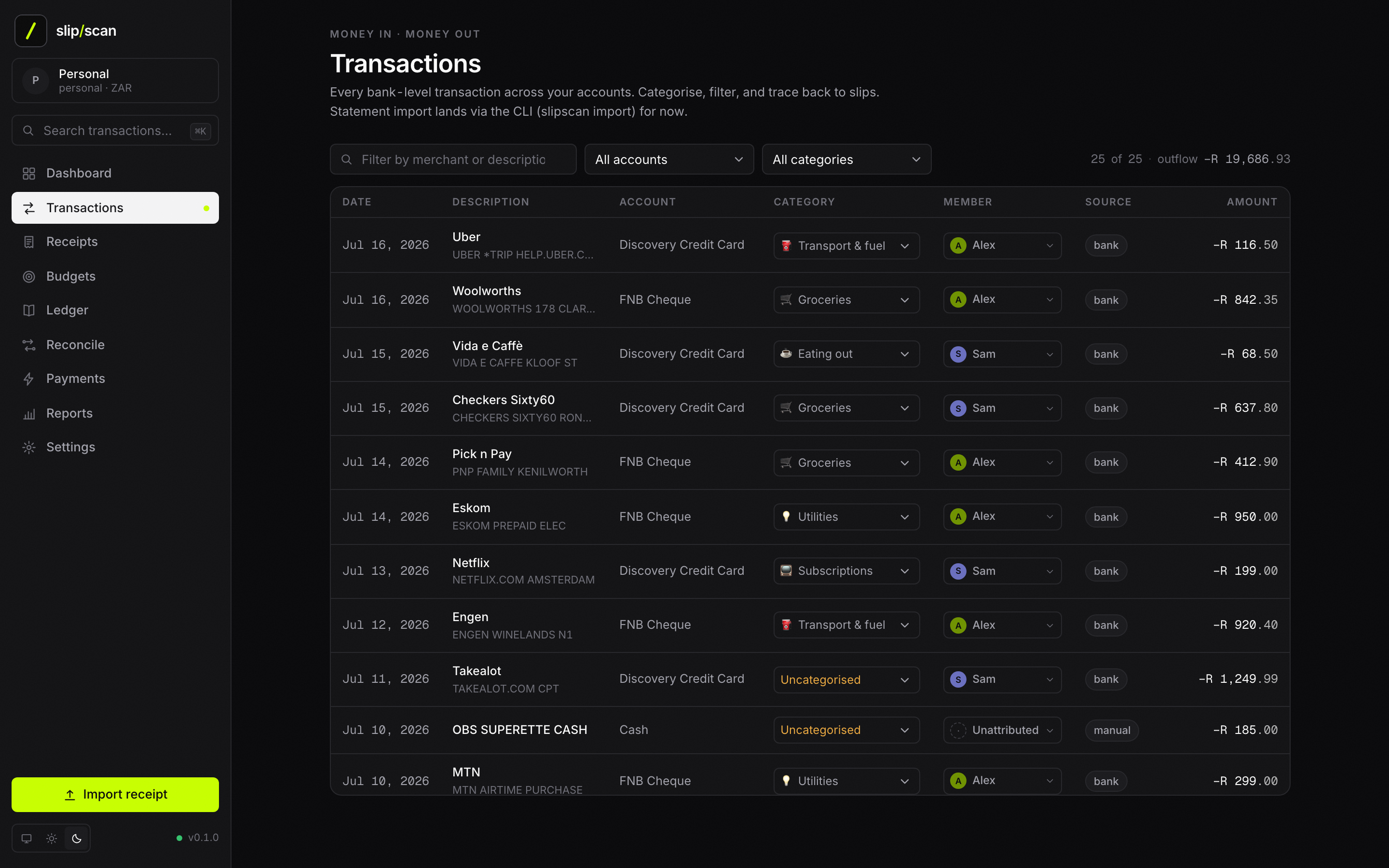Click the outflow -R 19,686.93 summary
This screenshot has height=868, width=1389.
coord(1224,159)
